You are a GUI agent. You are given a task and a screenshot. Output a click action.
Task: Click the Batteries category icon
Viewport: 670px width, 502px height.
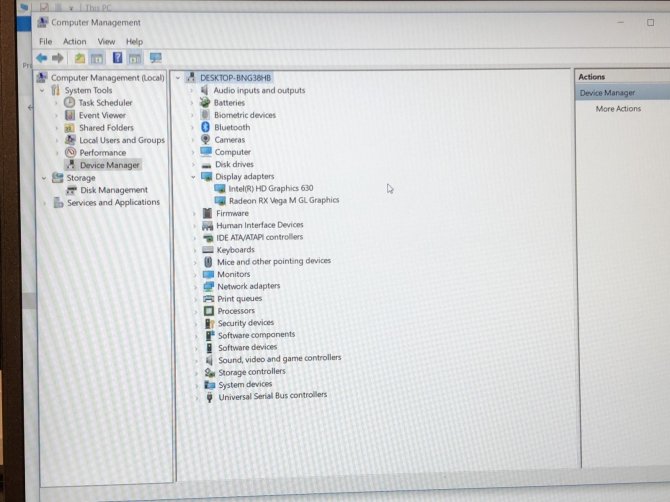[x=205, y=103]
